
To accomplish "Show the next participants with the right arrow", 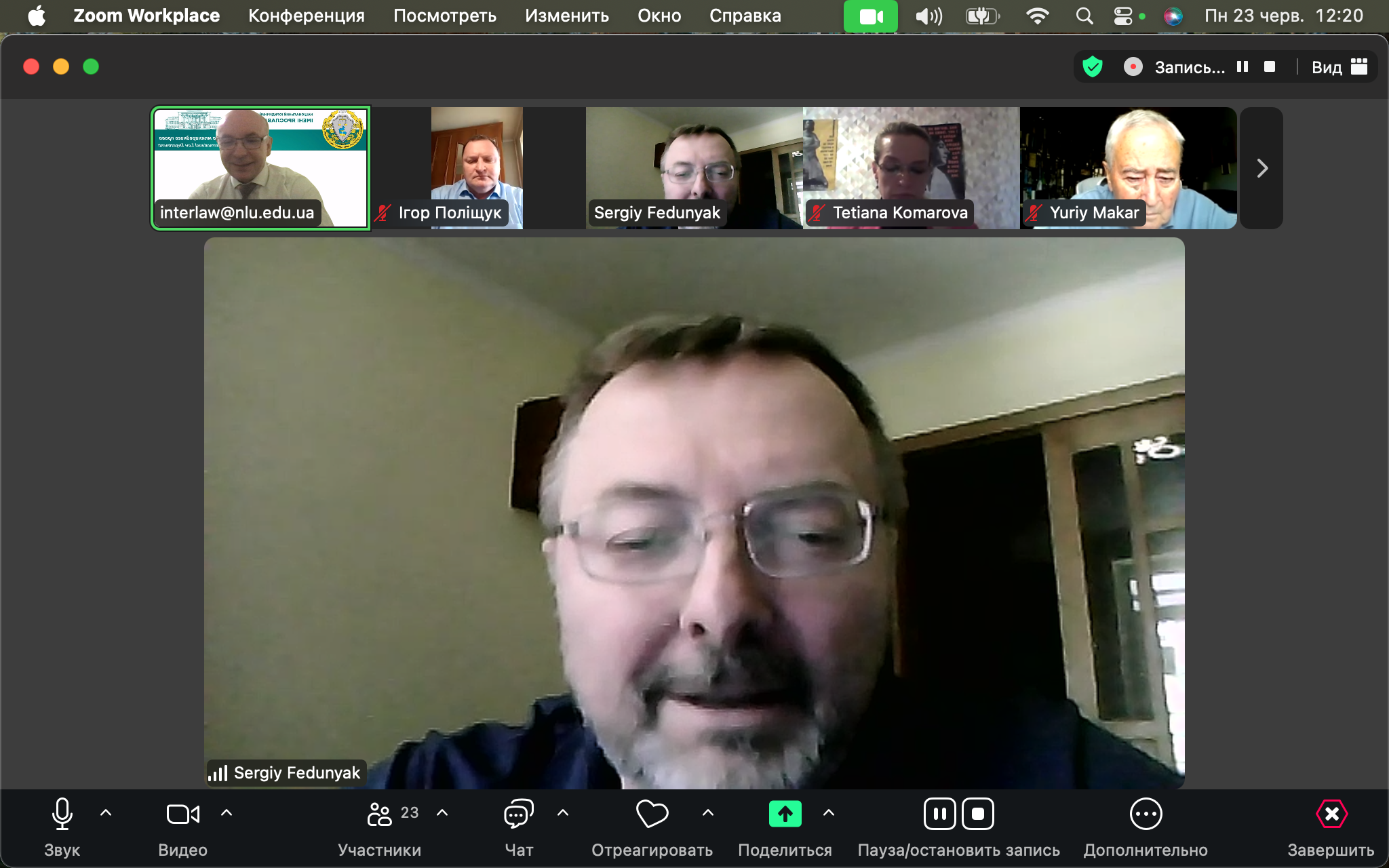I will point(1261,168).
